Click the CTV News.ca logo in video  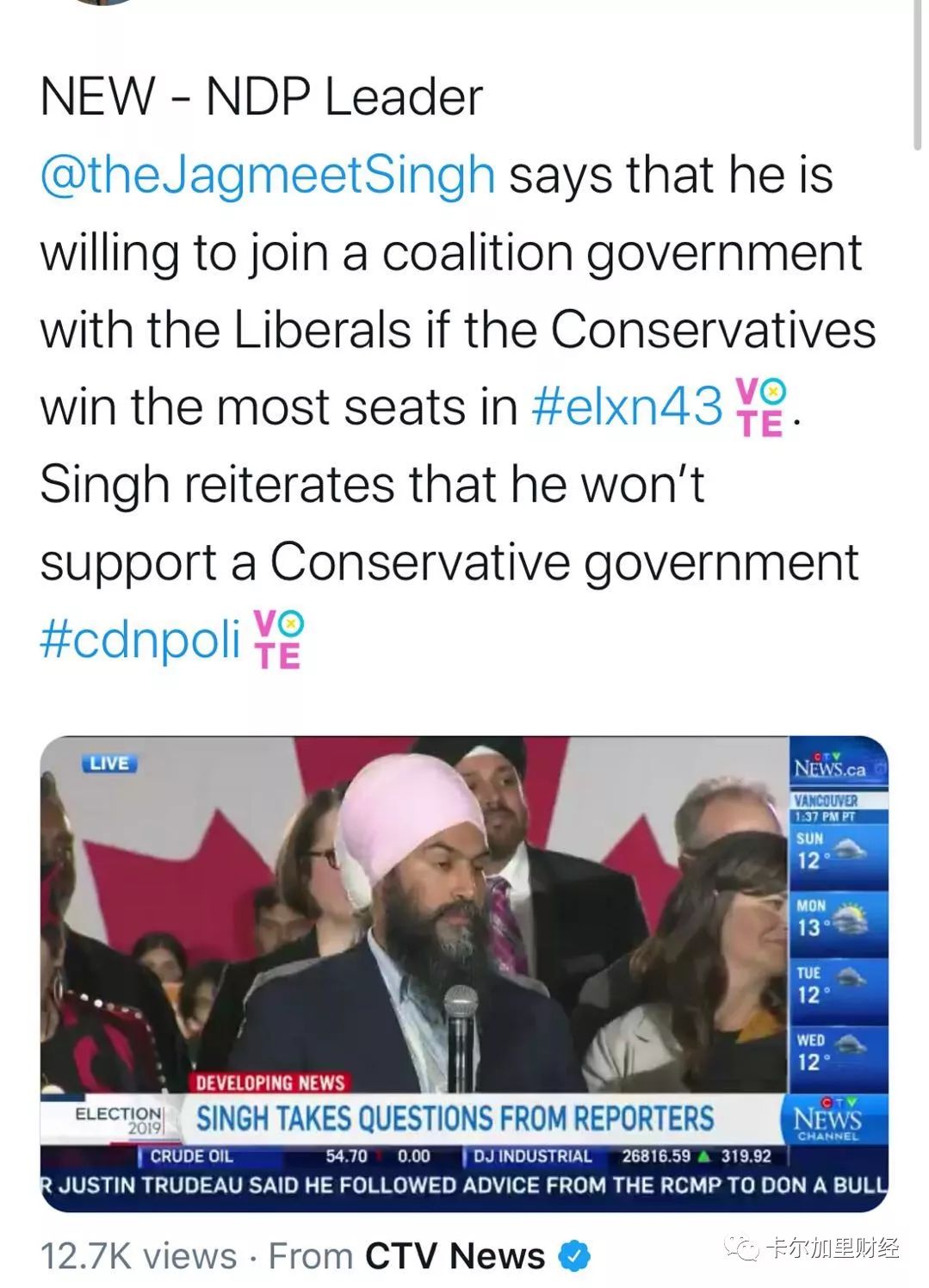pos(832,764)
